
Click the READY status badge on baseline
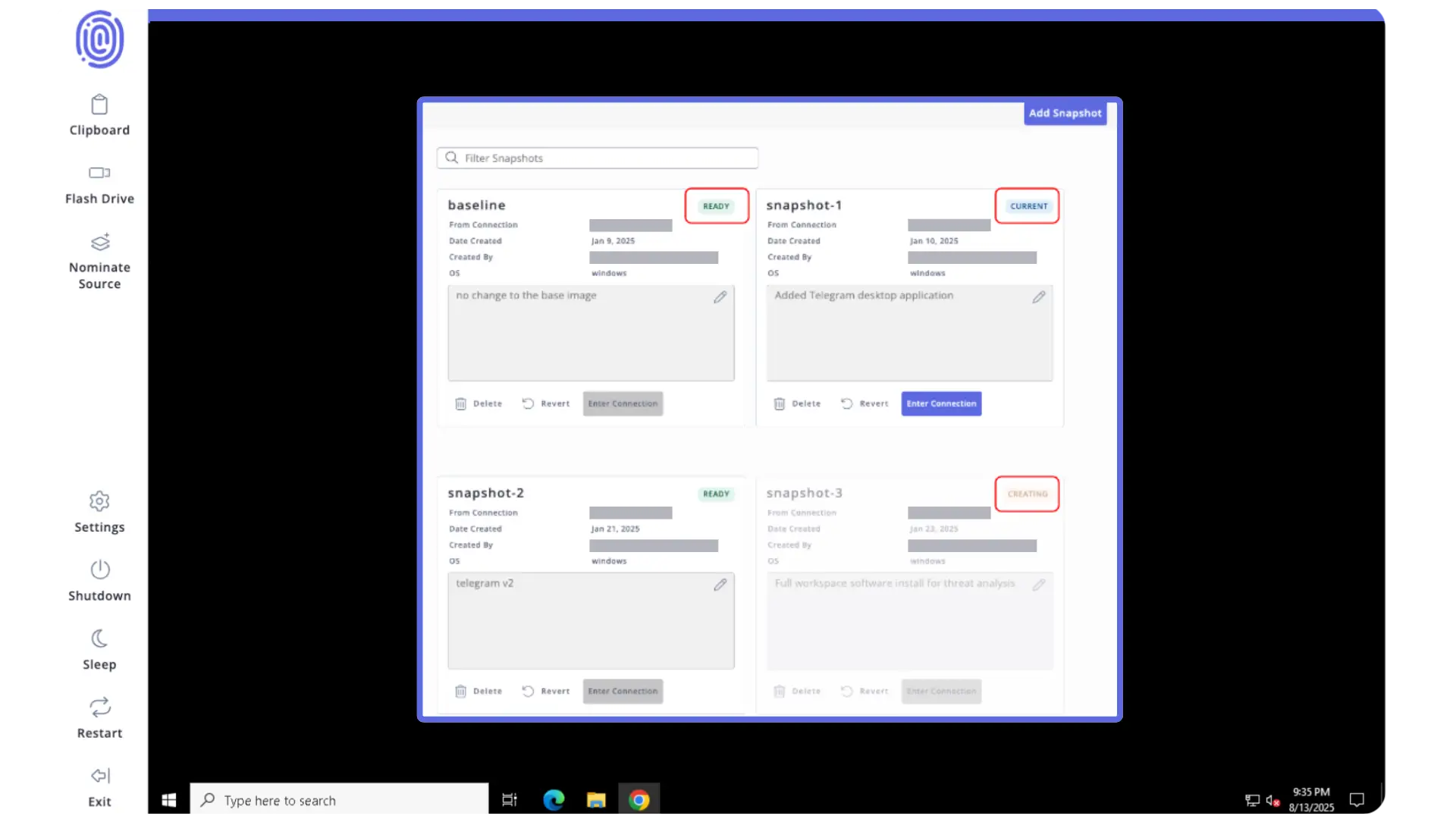click(716, 206)
